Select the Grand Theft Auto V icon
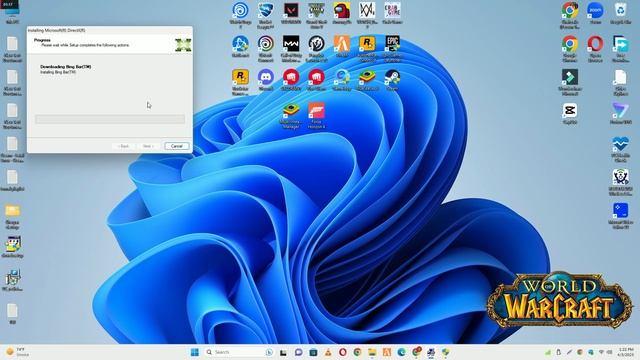Viewport: 640px width, 360px height. (x=316, y=13)
